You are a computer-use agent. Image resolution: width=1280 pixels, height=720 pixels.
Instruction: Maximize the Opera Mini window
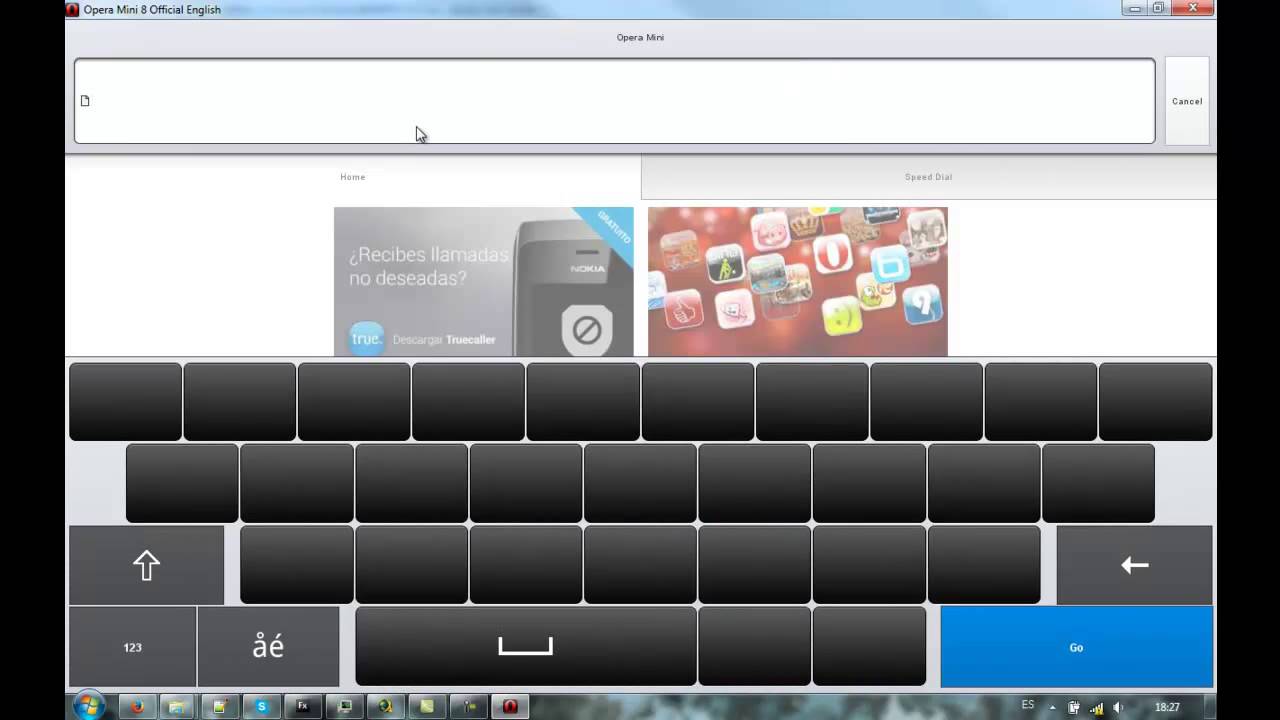tap(1158, 8)
